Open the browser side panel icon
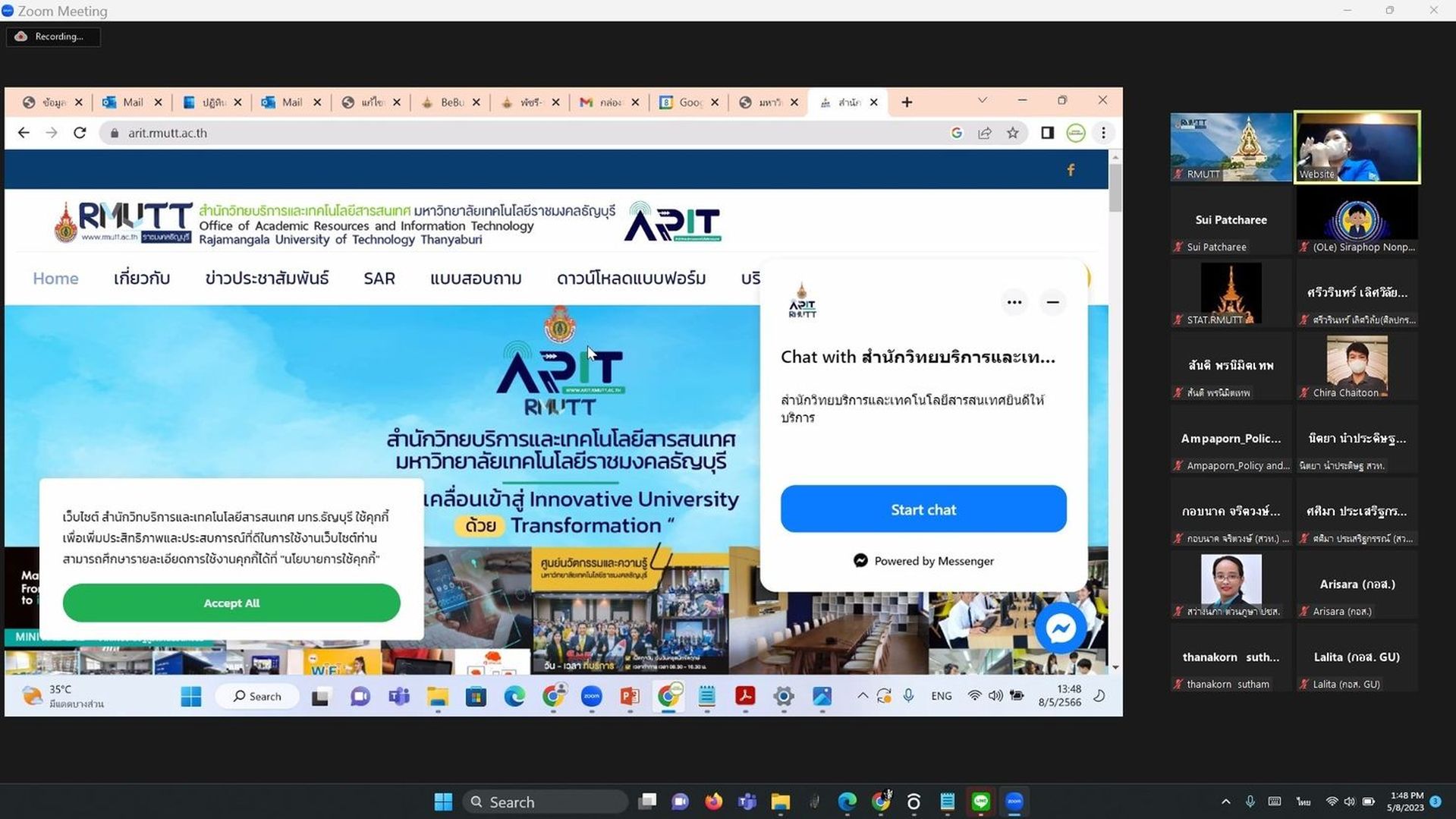 (x=1047, y=133)
